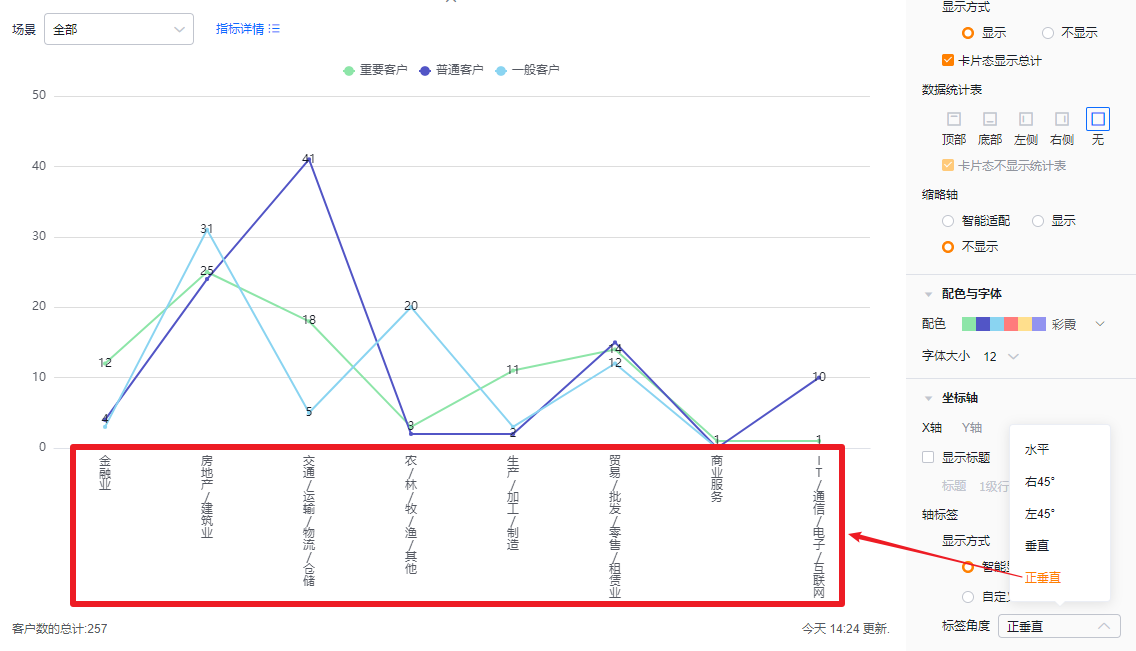1136x651 pixels.
Task: Open the 彩霞 color scheme dropdown
Action: [x=1100, y=324]
